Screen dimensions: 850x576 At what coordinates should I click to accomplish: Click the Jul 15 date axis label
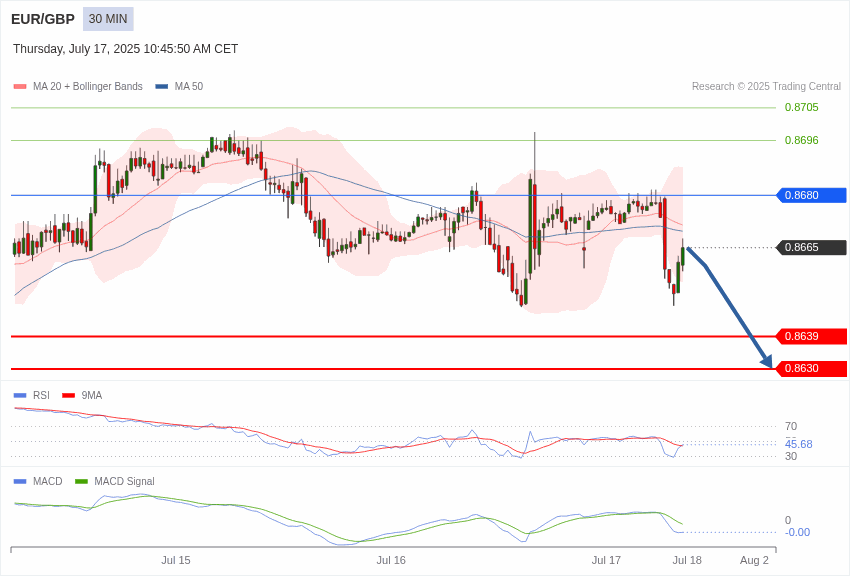point(176,560)
